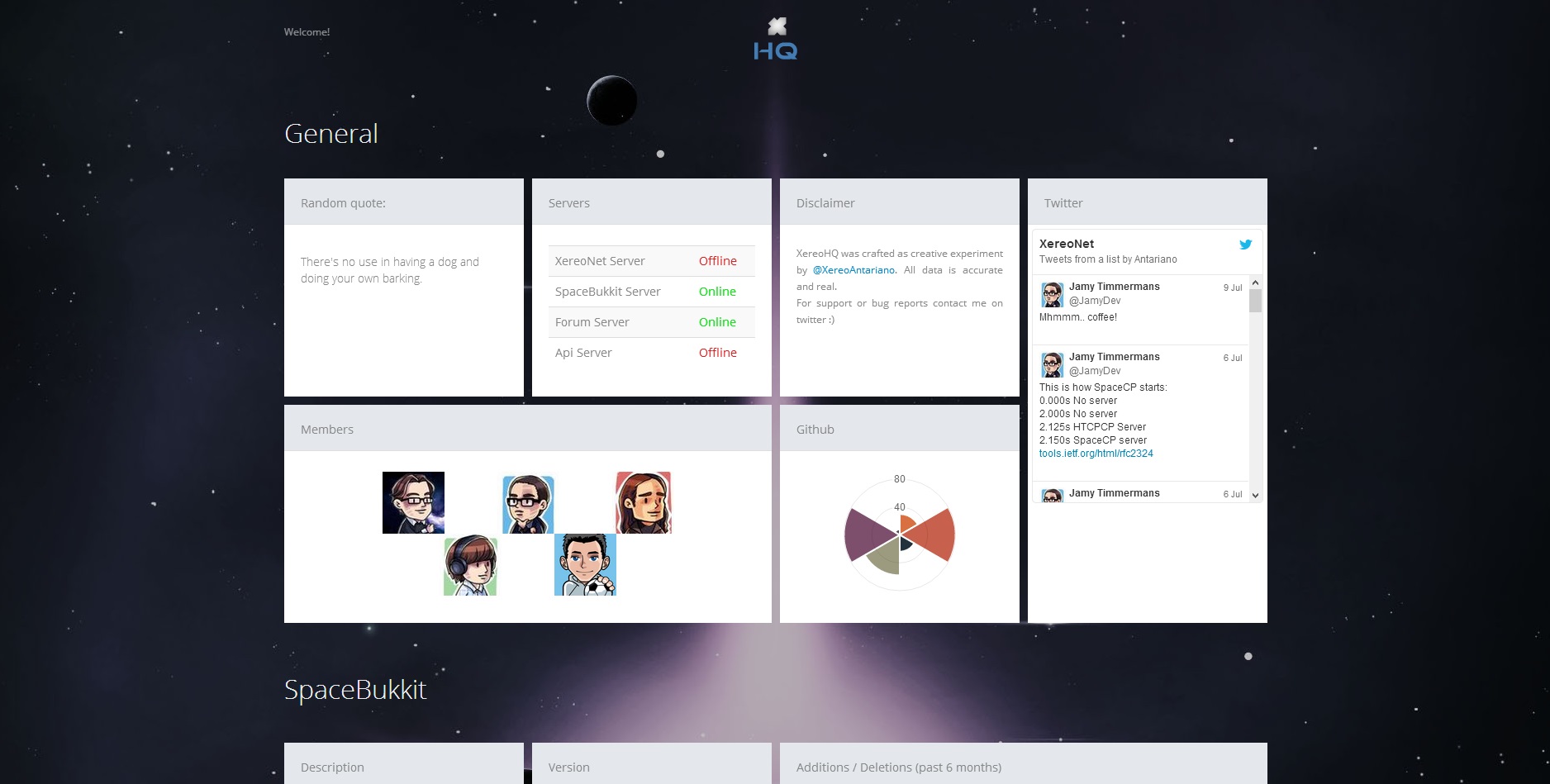Click the Servers panel header
The height and width of the screenshot is (784, 1550).
(652, 202)
